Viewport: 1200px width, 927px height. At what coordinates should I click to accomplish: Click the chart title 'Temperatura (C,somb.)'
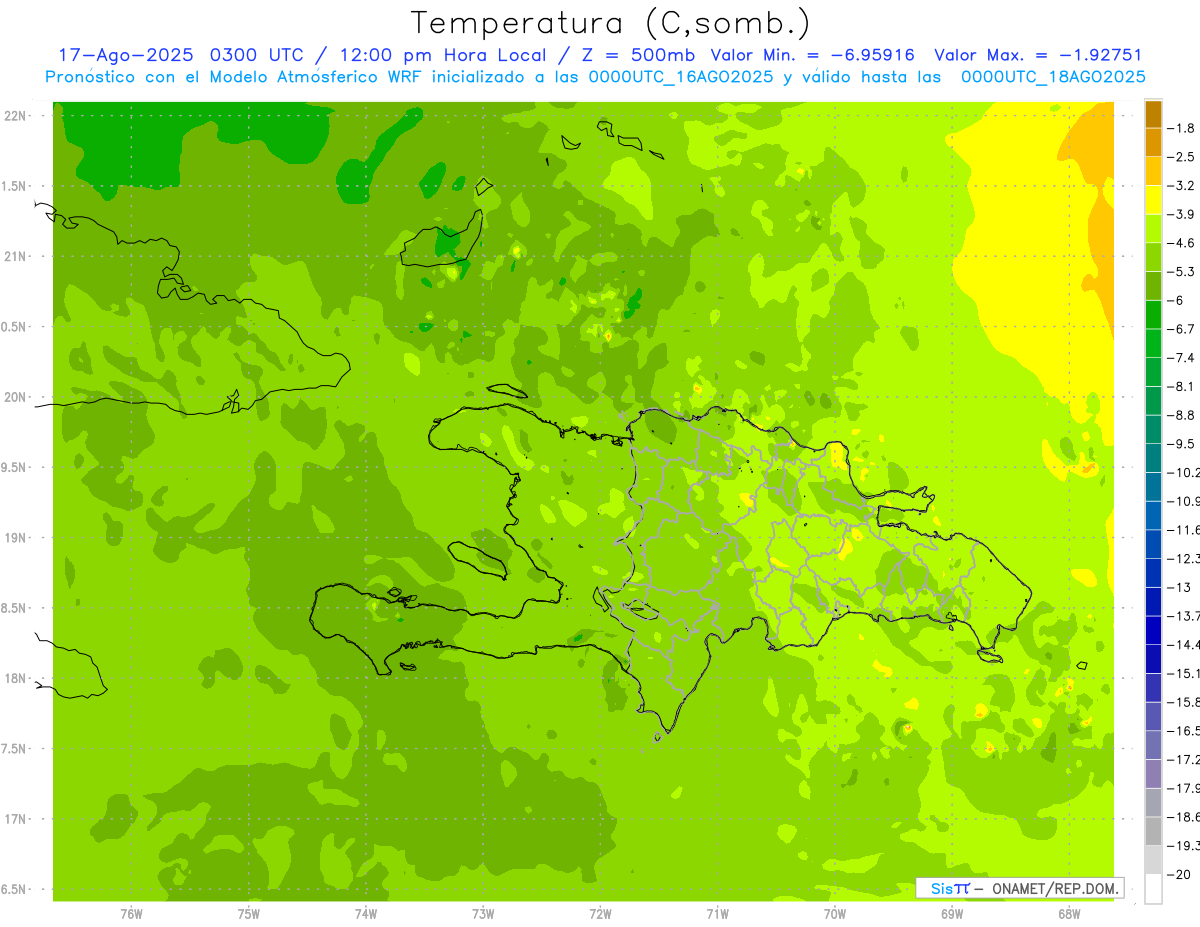[x=611, y=24]
